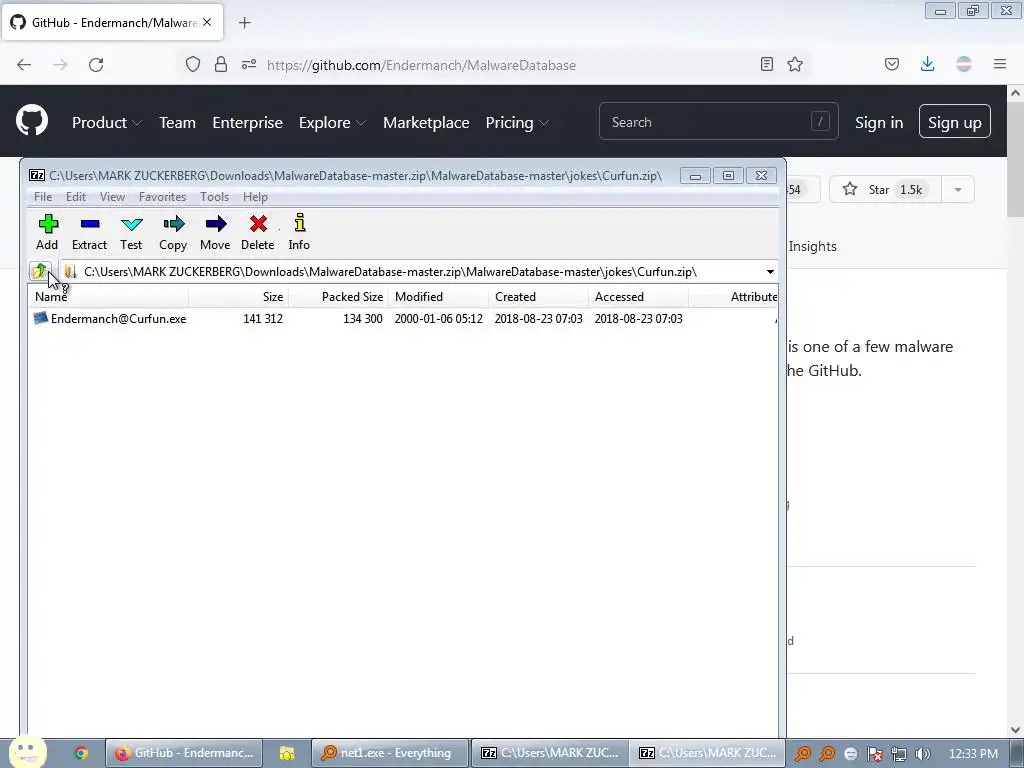The height and width of the screenshot is (768, 1024).
Task: Click the packed size value 134 300
Action: pyautogui.click(x=362, y=319)
